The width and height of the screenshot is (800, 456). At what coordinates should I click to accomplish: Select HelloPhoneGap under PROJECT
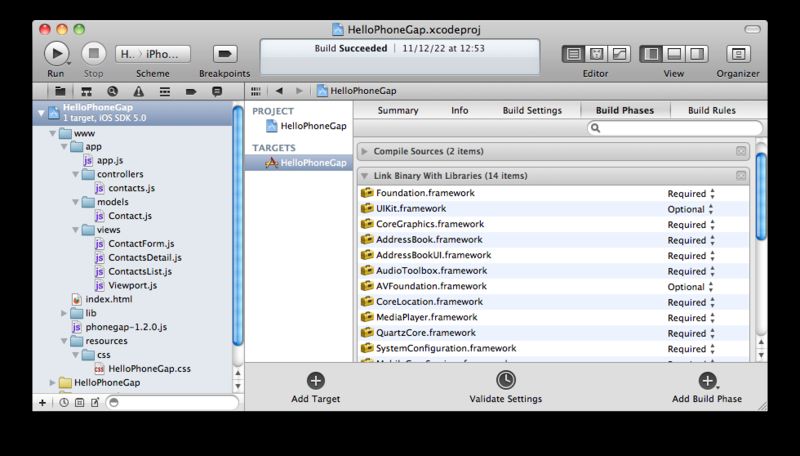tap(313, 126)
